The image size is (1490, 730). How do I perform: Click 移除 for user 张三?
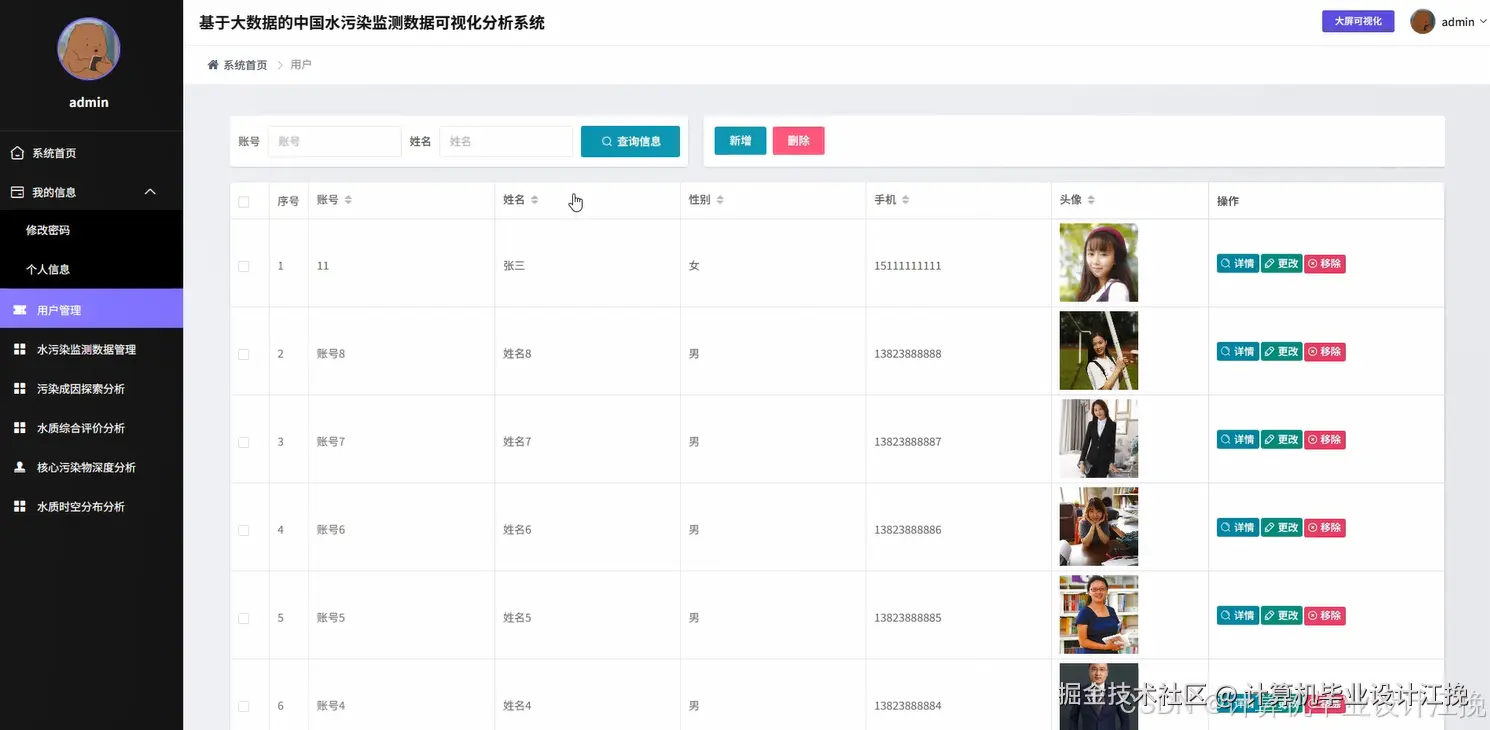1325,264
